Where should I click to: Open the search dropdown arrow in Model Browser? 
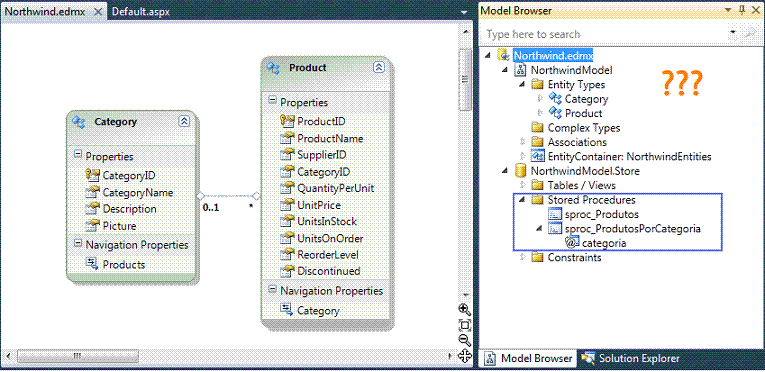(733, 33)
